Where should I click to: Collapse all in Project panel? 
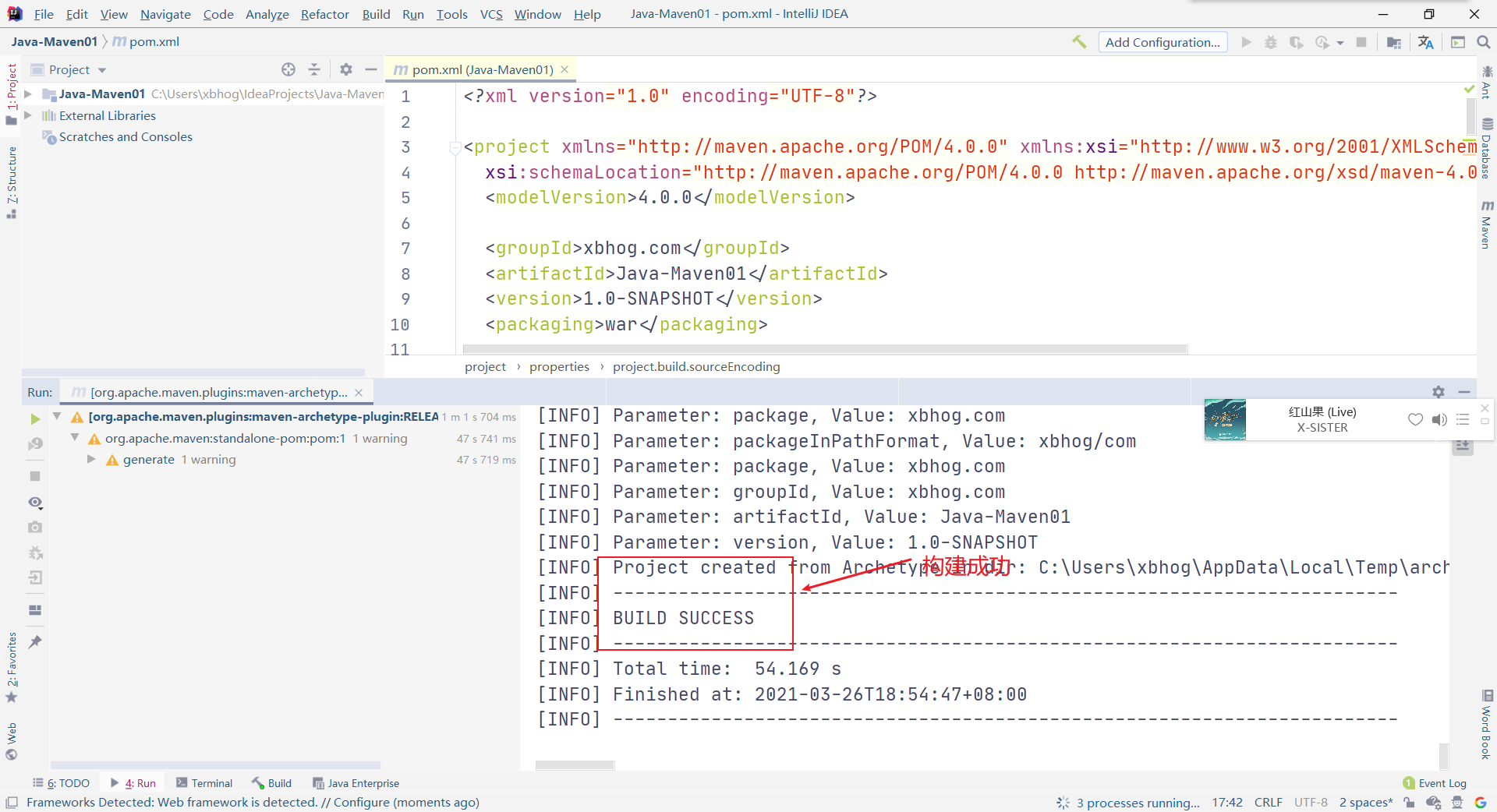point(314,69)
